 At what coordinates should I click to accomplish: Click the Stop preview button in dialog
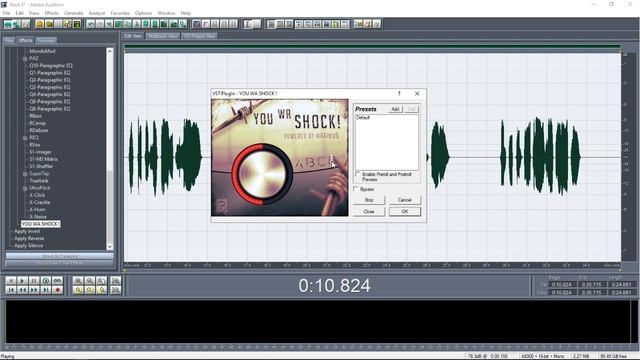[369, 200]
